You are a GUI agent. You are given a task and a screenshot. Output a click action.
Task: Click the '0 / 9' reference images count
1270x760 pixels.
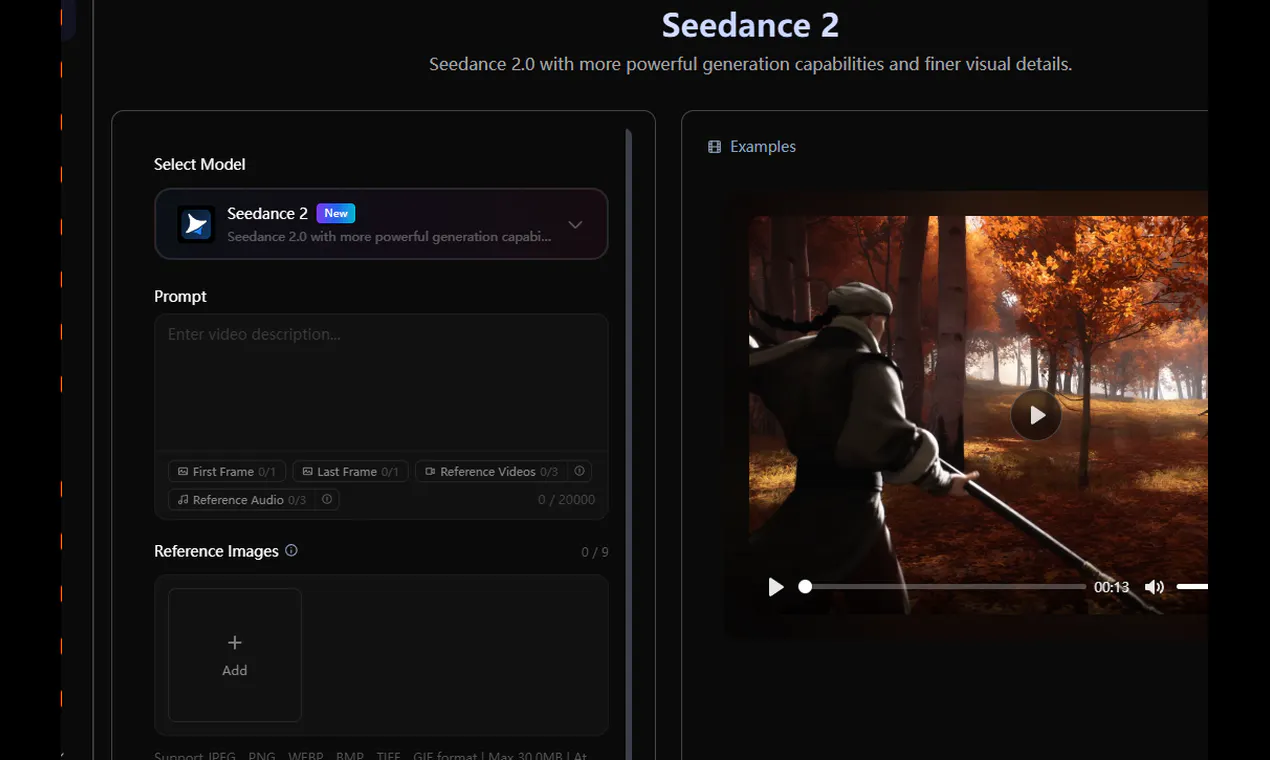tap(595, 552)
